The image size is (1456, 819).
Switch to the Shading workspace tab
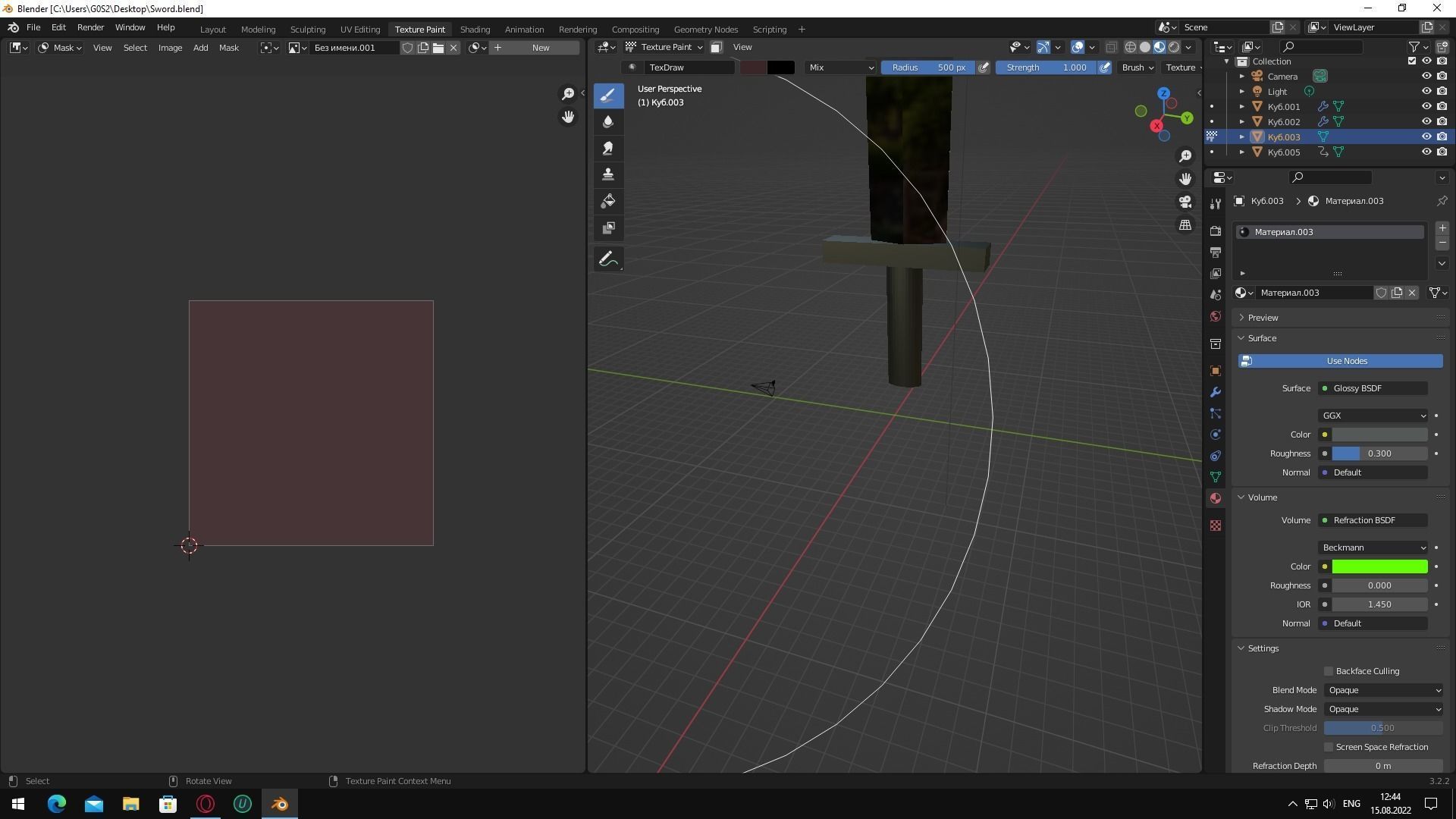[x=475, y=29]
